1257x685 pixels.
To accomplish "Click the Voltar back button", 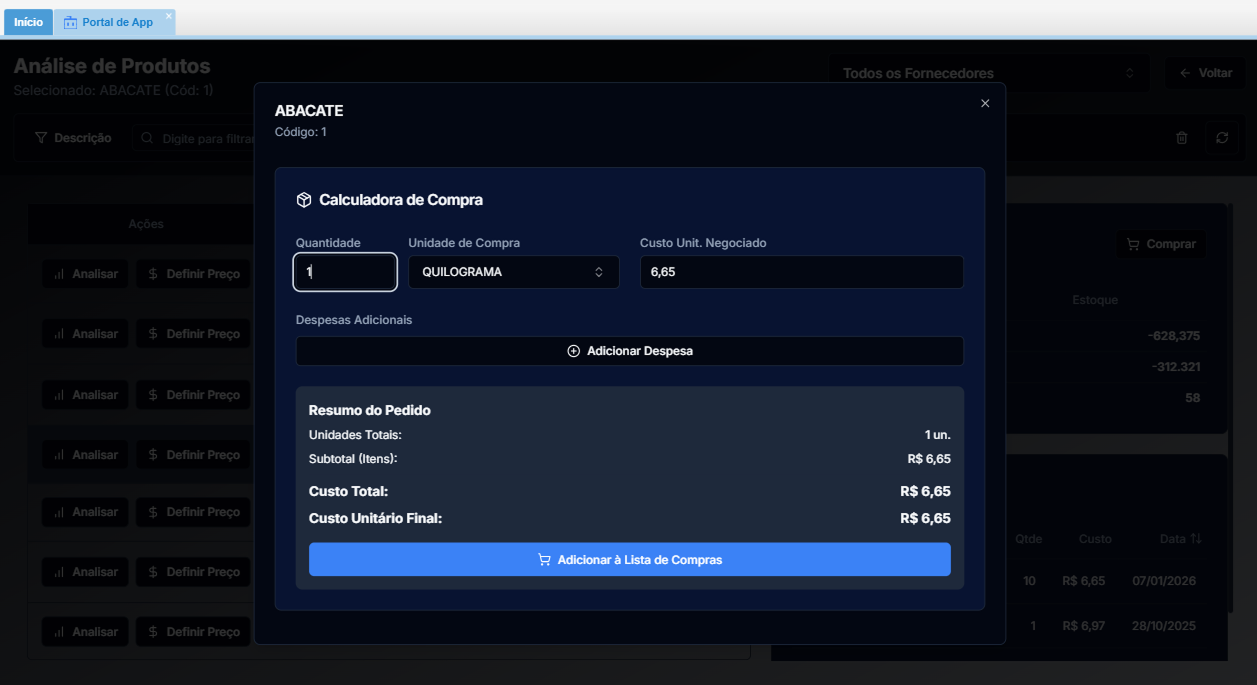I will tap(1205, 73).
